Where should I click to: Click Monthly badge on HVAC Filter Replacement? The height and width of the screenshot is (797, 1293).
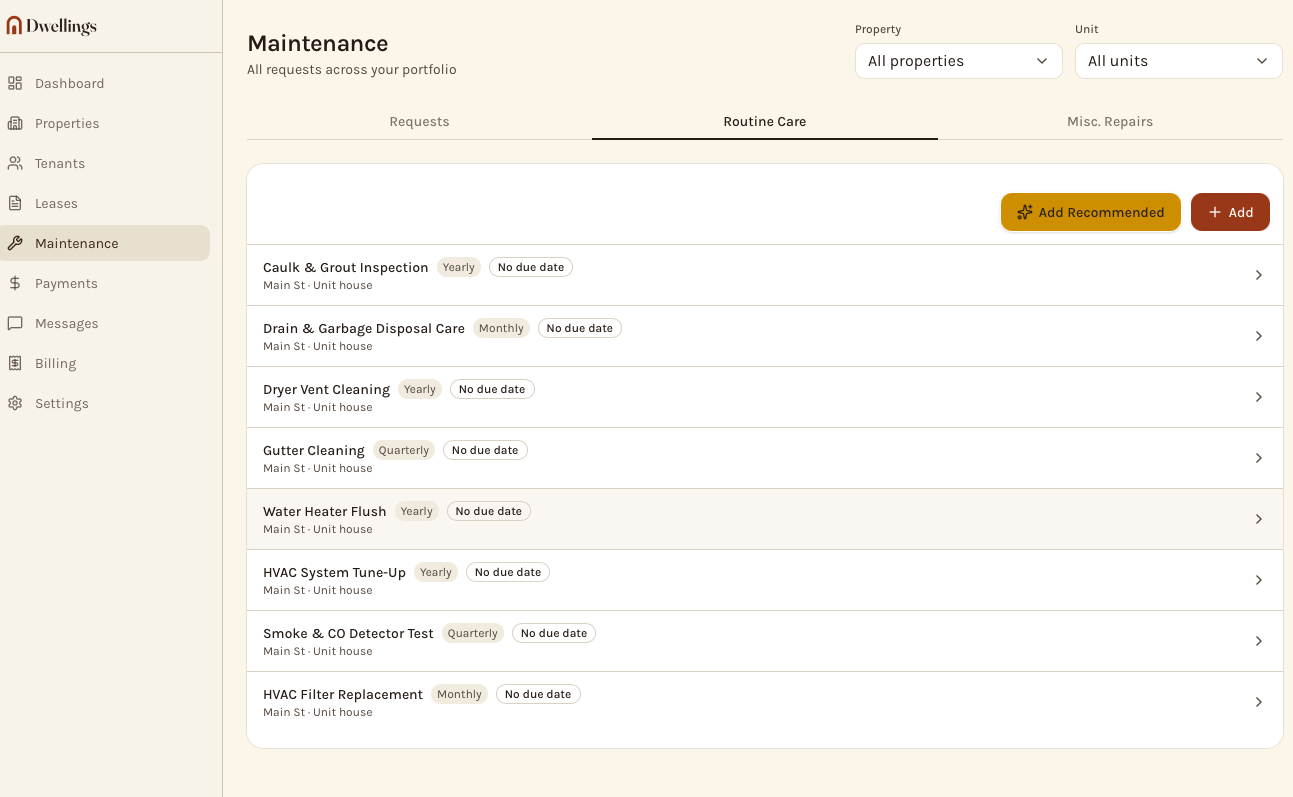[460, 694]
